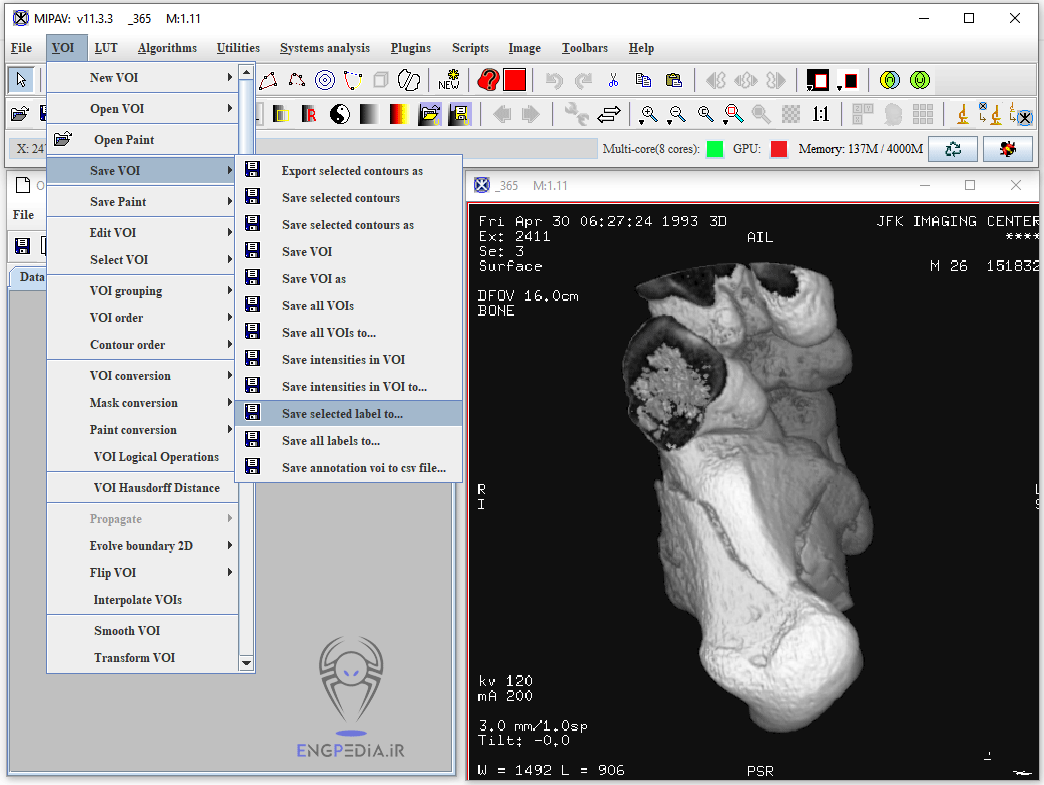Screen dimensions: 1044x785
Task: Expand the New VOI submenu
Action: coord(142,78)
